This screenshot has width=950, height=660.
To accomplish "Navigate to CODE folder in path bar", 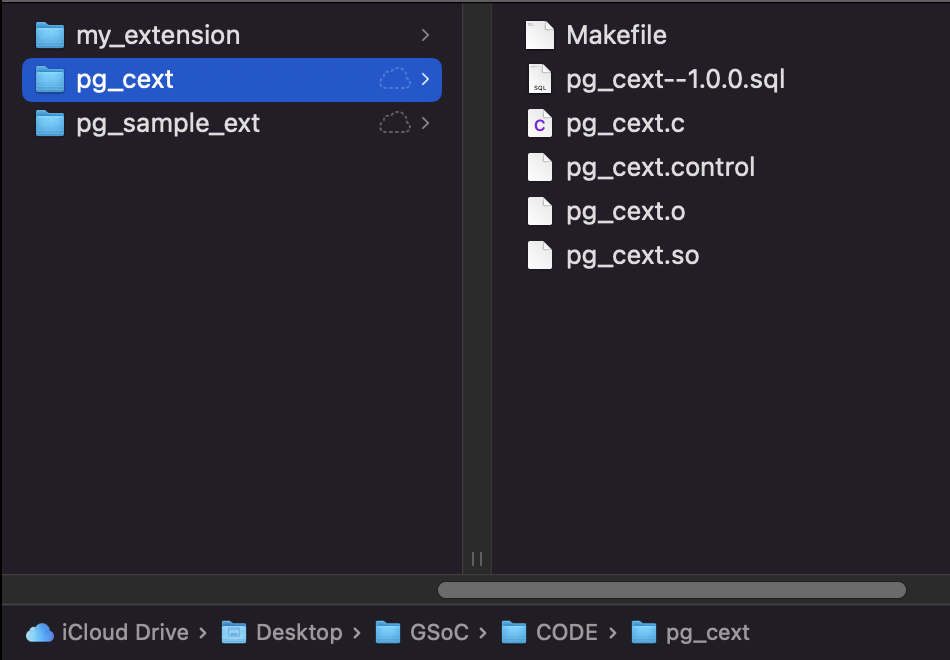I will pyautogui.click(x=566, y=632).
